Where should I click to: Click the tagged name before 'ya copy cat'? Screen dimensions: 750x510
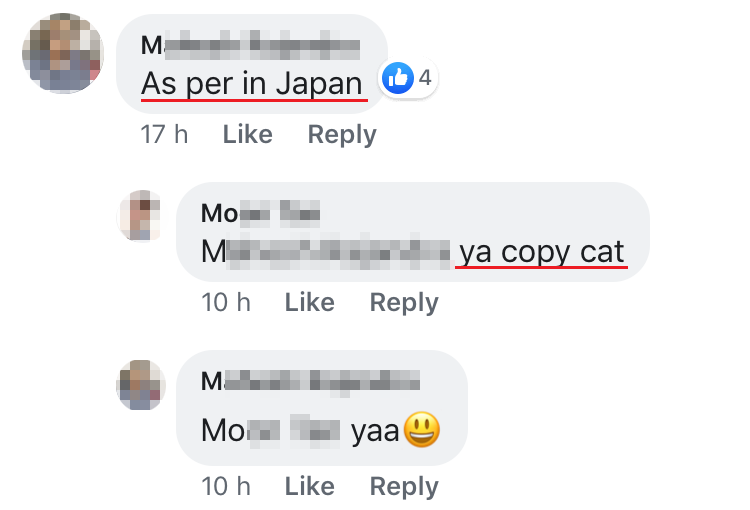point(326,252)
